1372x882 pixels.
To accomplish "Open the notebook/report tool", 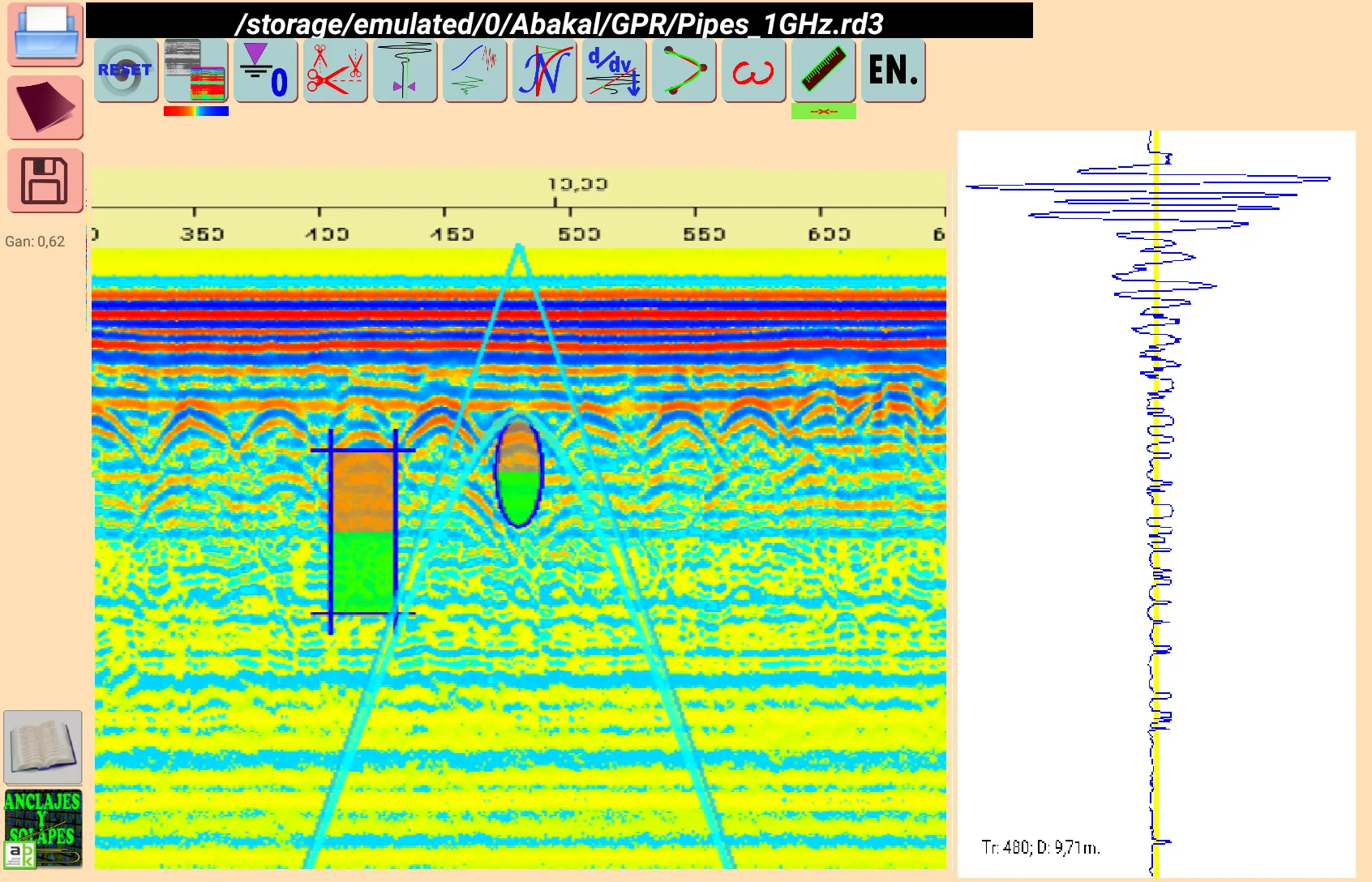I will point(45,106).
